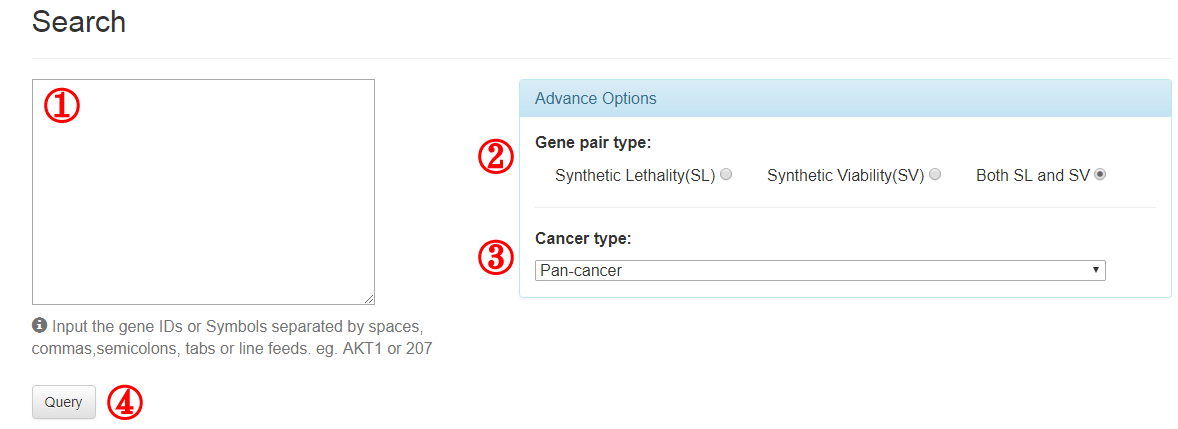Click the Both SL and SV label text

(1032, 176)
